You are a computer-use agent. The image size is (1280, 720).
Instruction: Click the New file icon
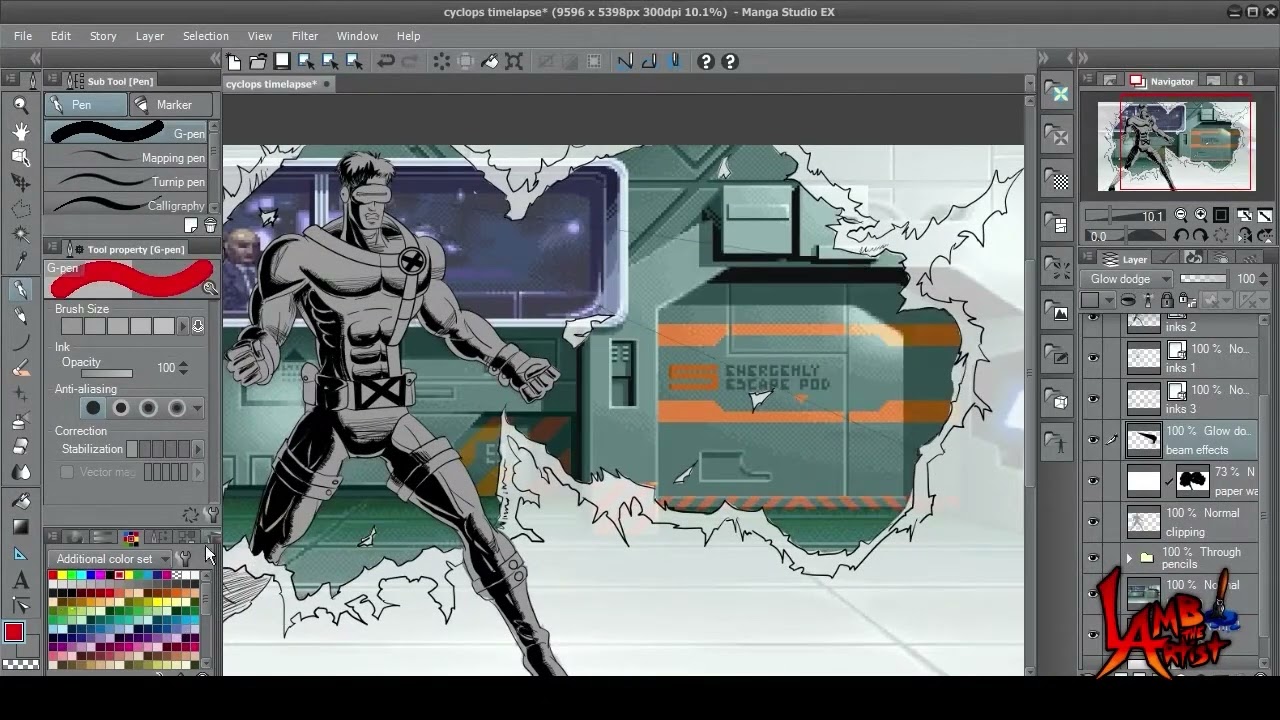point(234,62)
